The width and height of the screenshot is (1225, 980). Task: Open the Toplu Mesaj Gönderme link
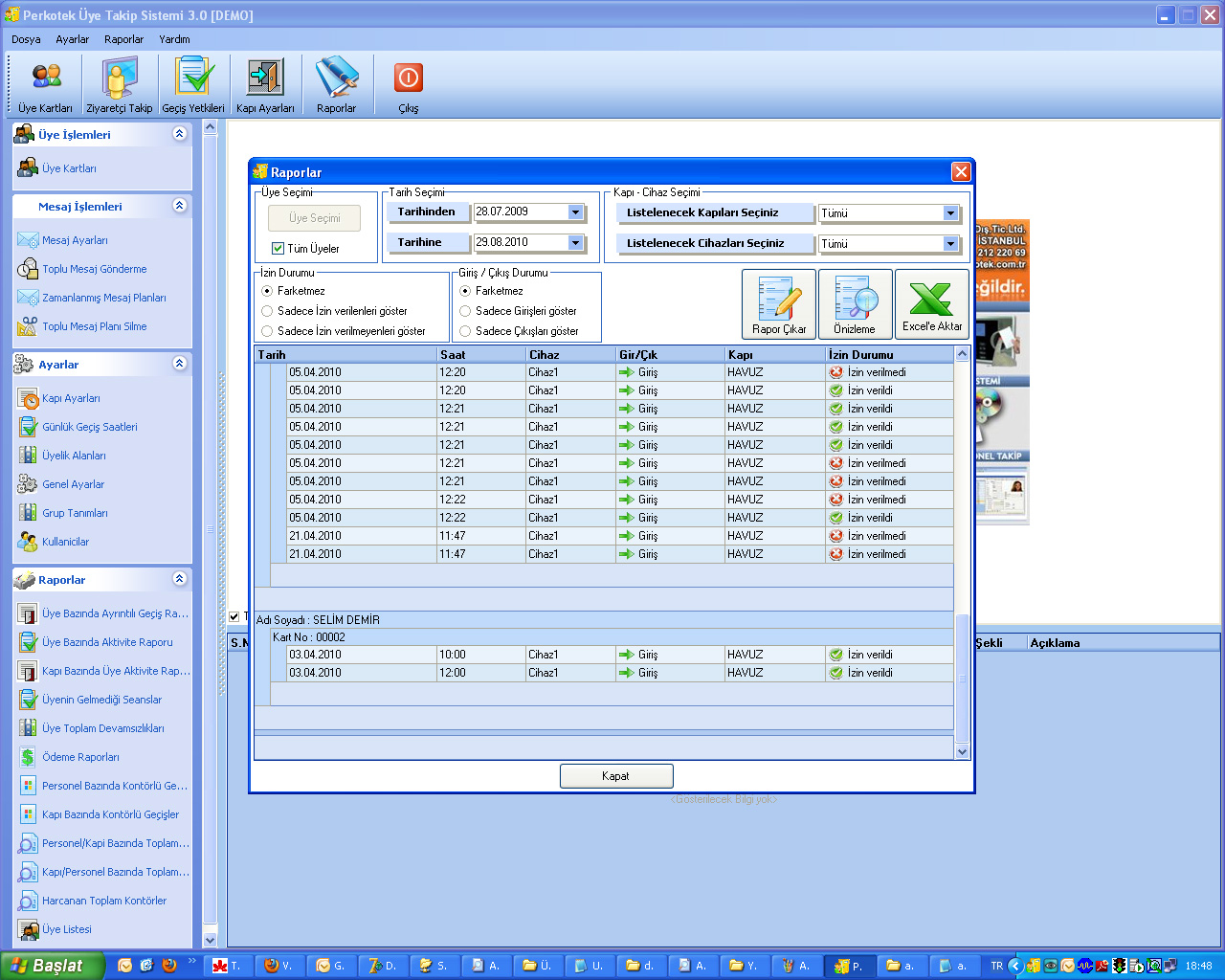tap(94, 269)
